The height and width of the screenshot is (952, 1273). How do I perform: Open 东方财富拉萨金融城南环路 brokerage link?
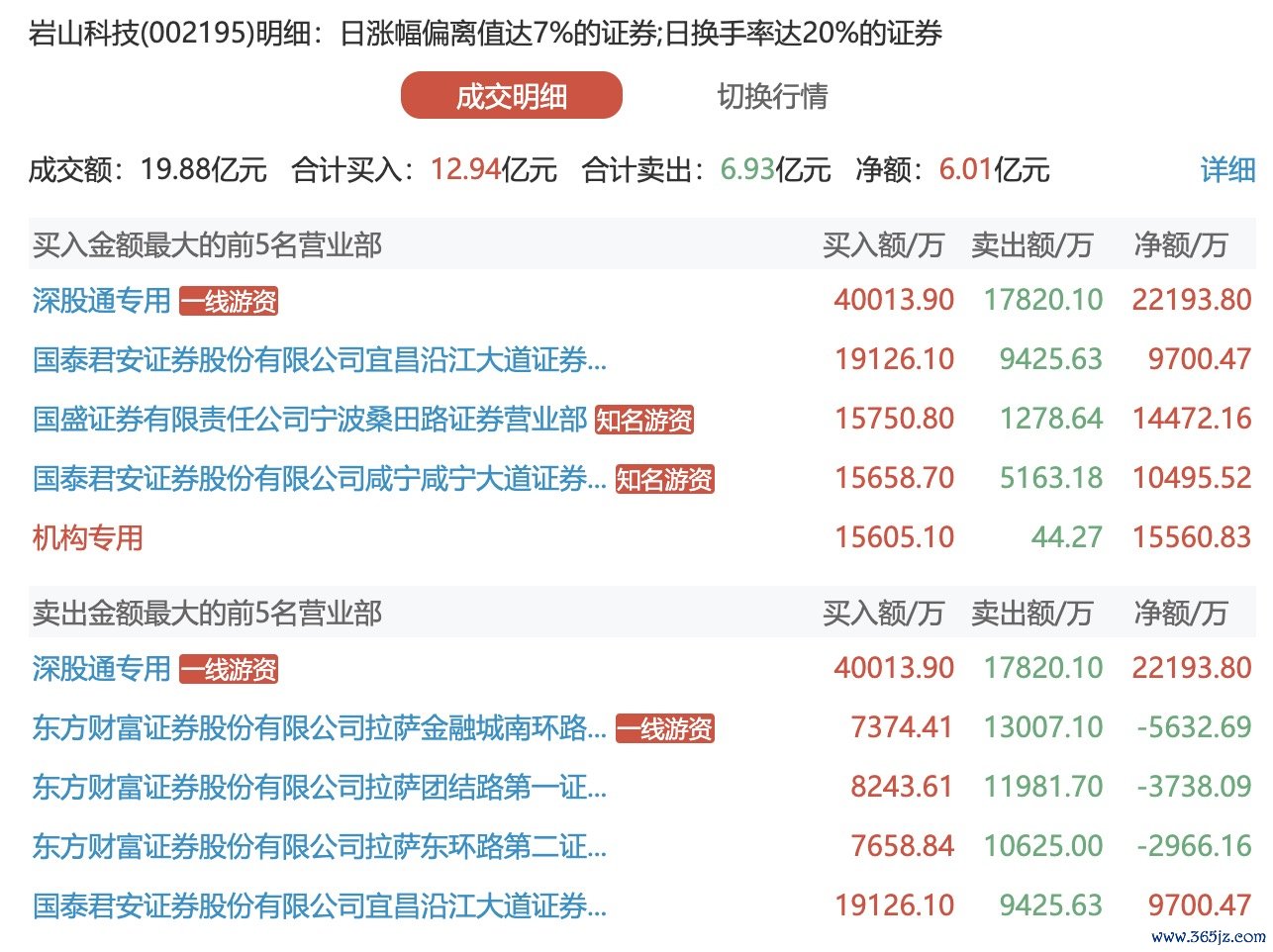point(319,727)
